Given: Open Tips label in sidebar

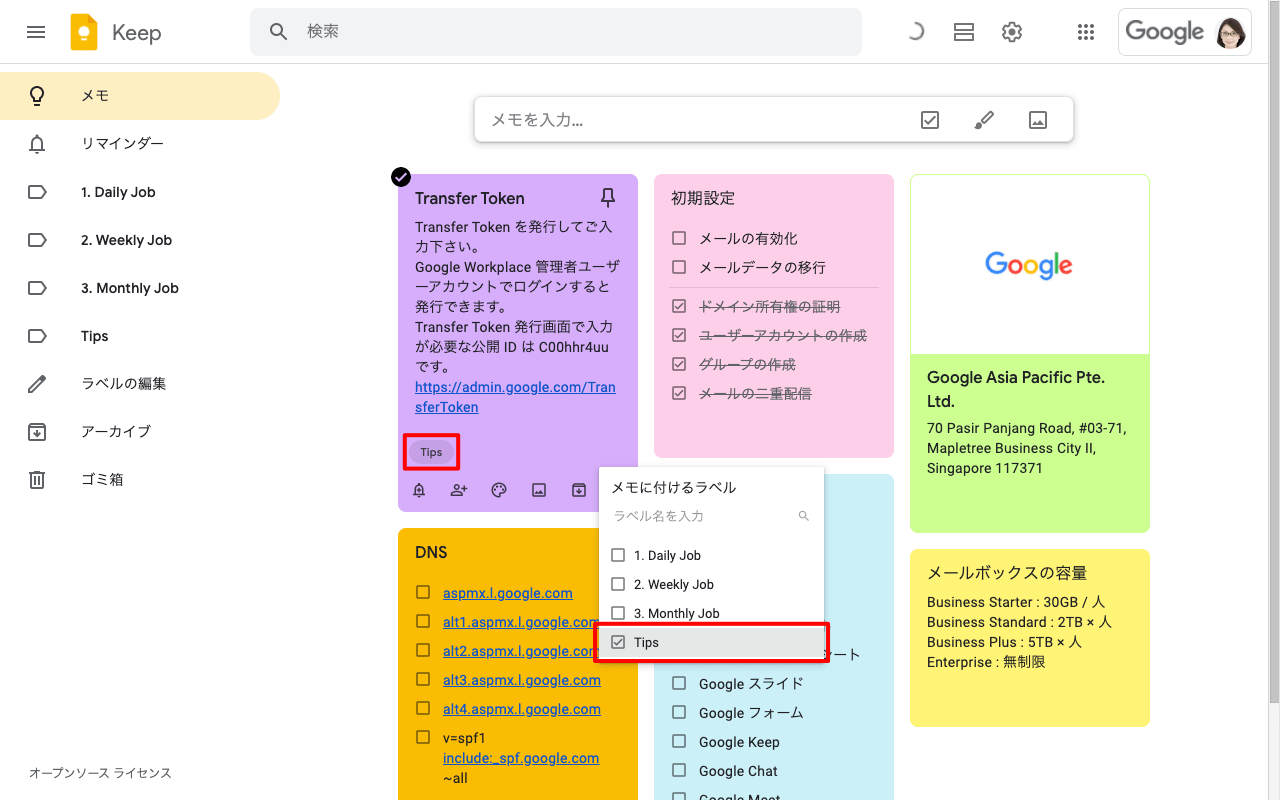Looking at the screenshot, I should 140,336.
